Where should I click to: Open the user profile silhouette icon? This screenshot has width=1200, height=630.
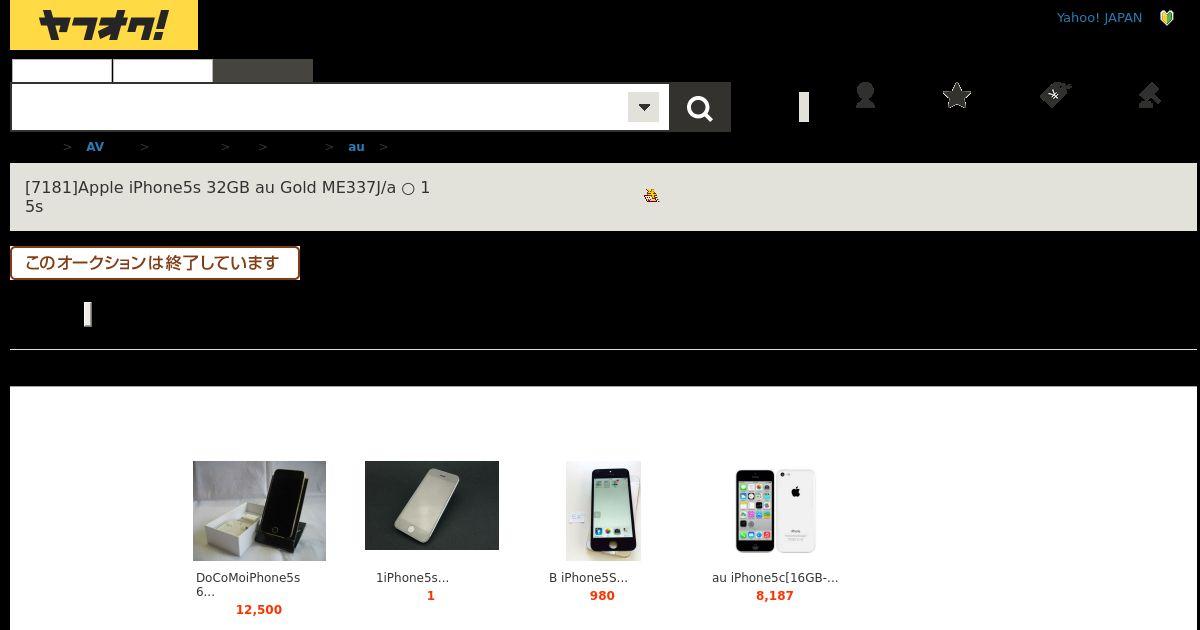[866, 95]
